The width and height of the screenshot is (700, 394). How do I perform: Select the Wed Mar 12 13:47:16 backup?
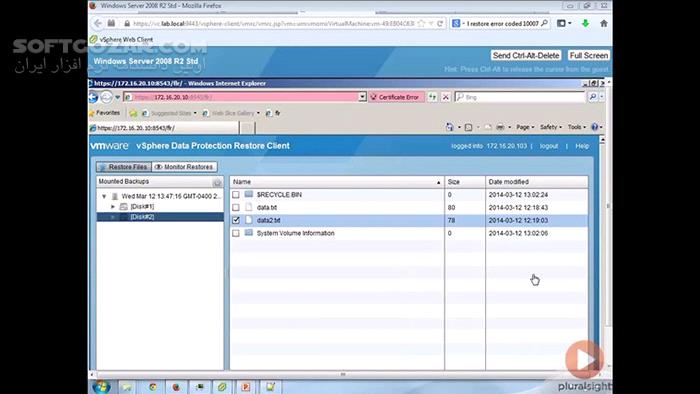click(171, 196)
